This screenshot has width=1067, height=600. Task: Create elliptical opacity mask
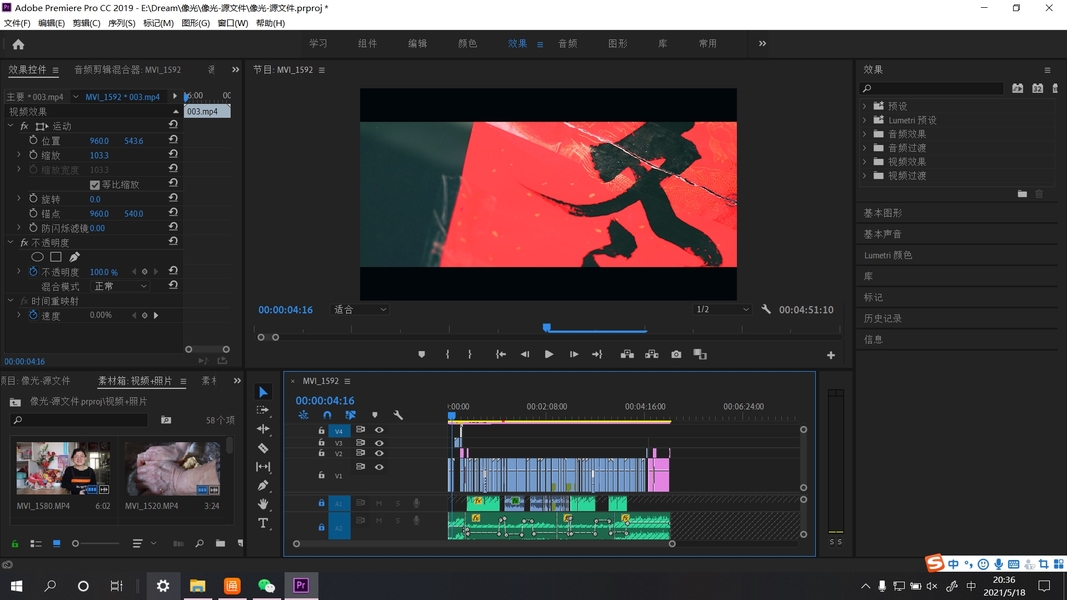tap(37, 257)
